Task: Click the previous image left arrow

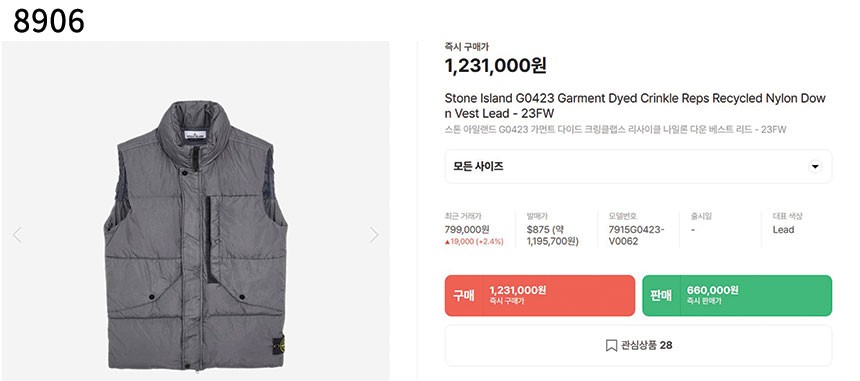Action: click(x=17, y=235)
